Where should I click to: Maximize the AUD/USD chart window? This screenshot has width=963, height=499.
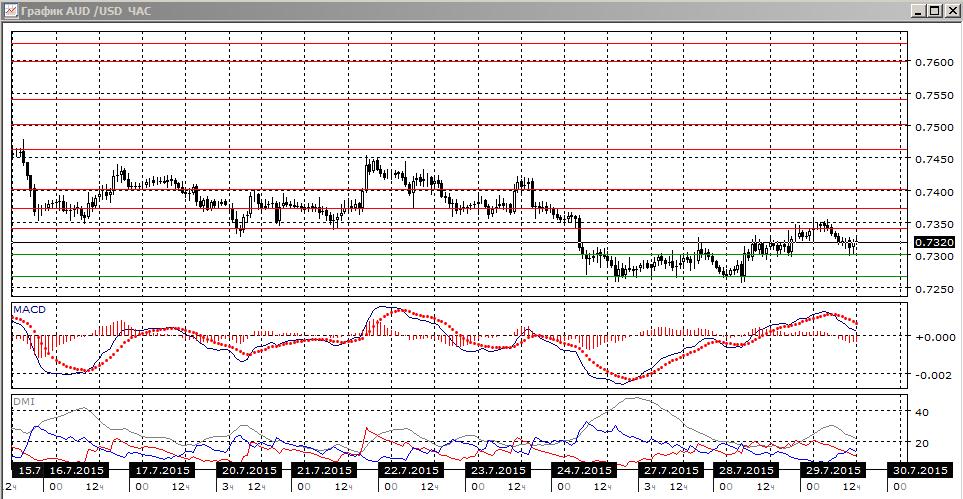(934, 11)
